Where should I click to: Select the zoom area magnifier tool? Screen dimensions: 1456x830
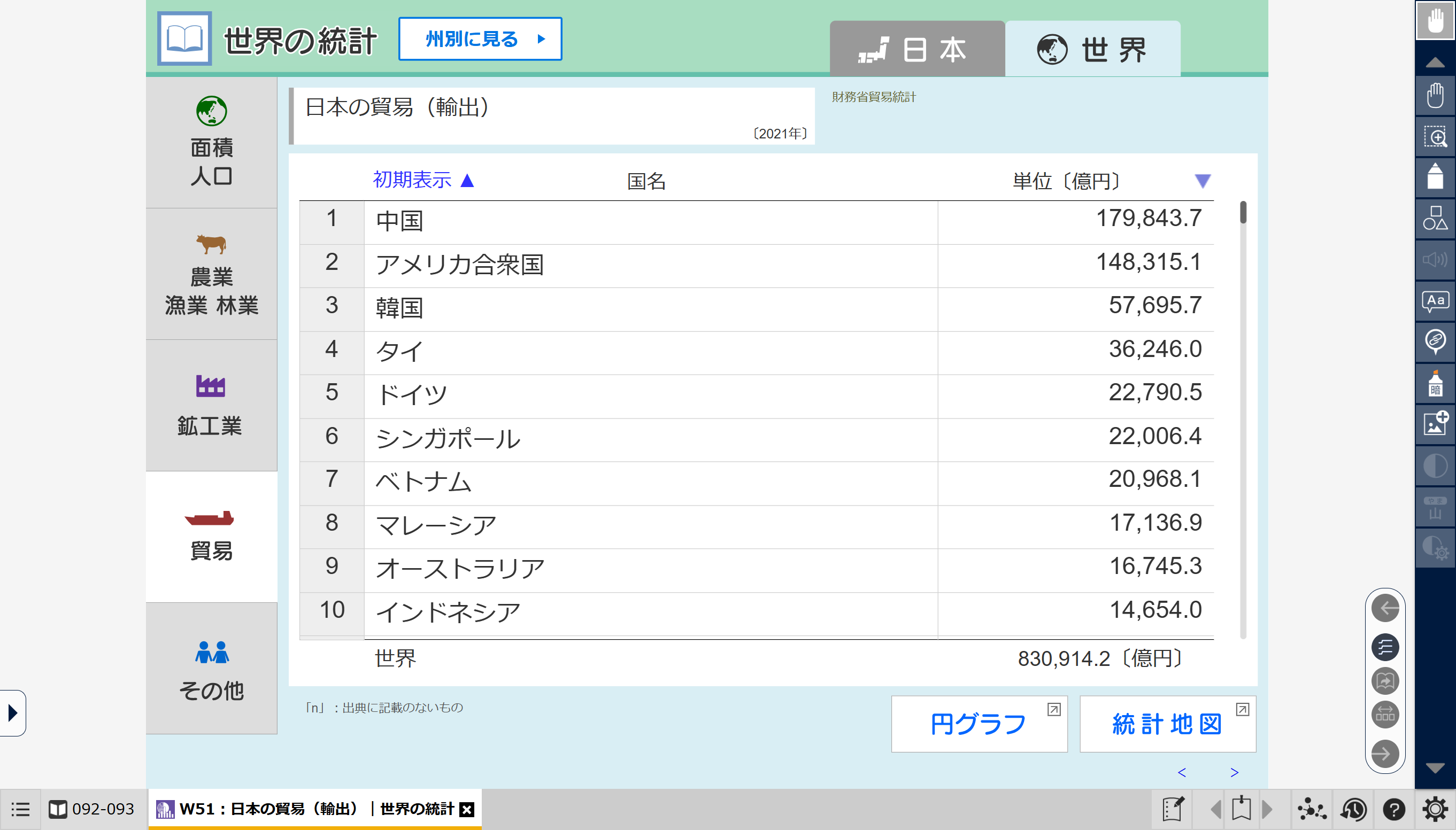pyautogui.click(x=1435, y=137)
